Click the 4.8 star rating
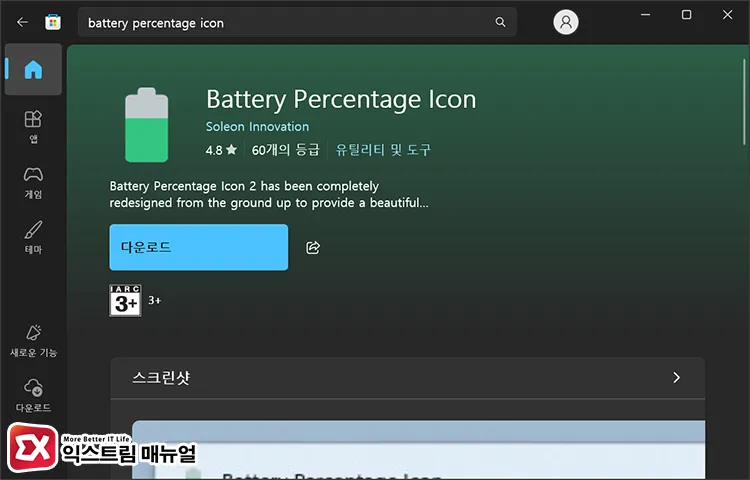Image resolution: width=750 pixels, height=480 pixels. pos(221,150)
